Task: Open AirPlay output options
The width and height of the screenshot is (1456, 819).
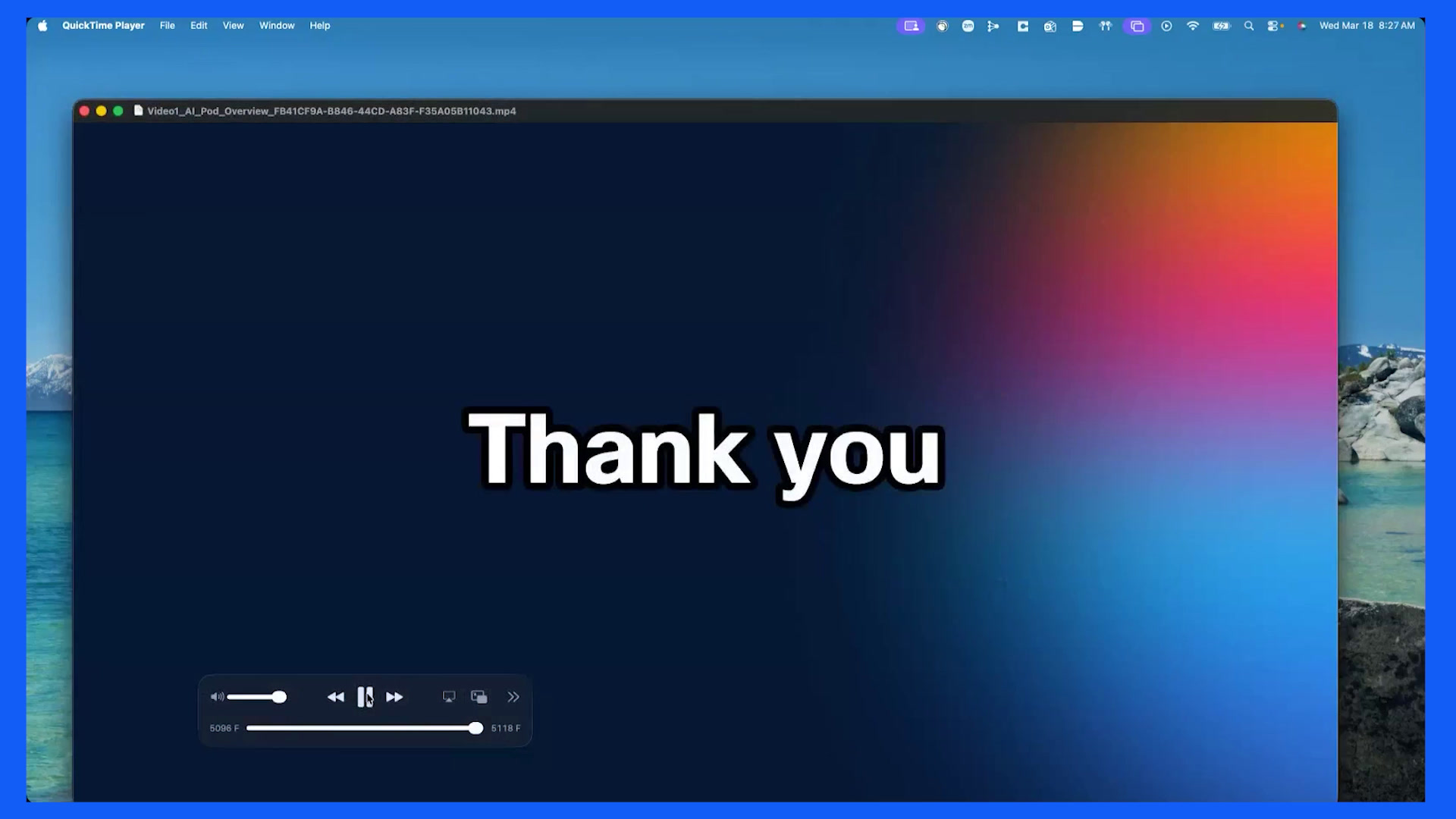Action: [x=449, y=697]
